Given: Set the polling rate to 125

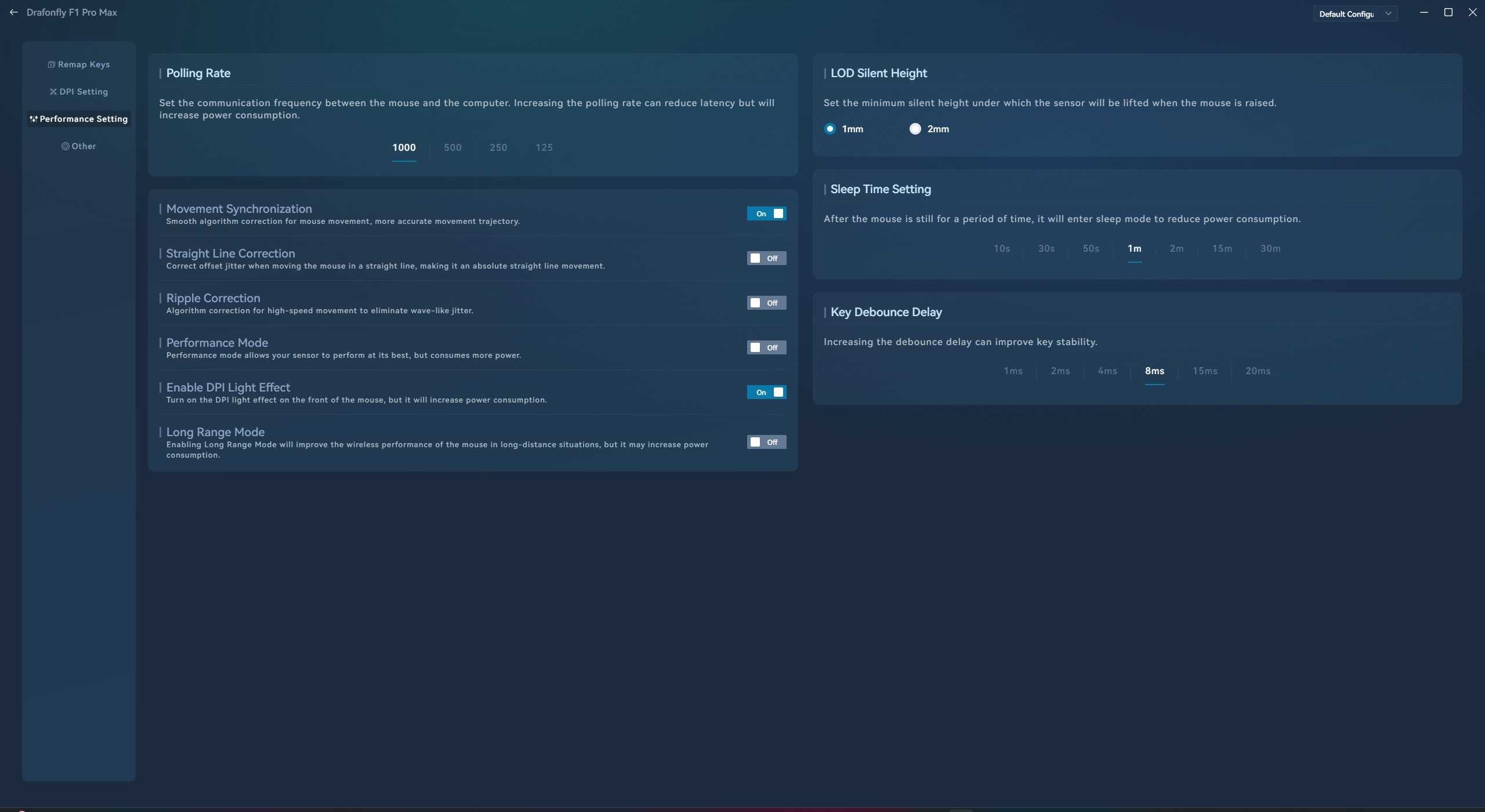Looking at the screenshot, I should (544, 147).
